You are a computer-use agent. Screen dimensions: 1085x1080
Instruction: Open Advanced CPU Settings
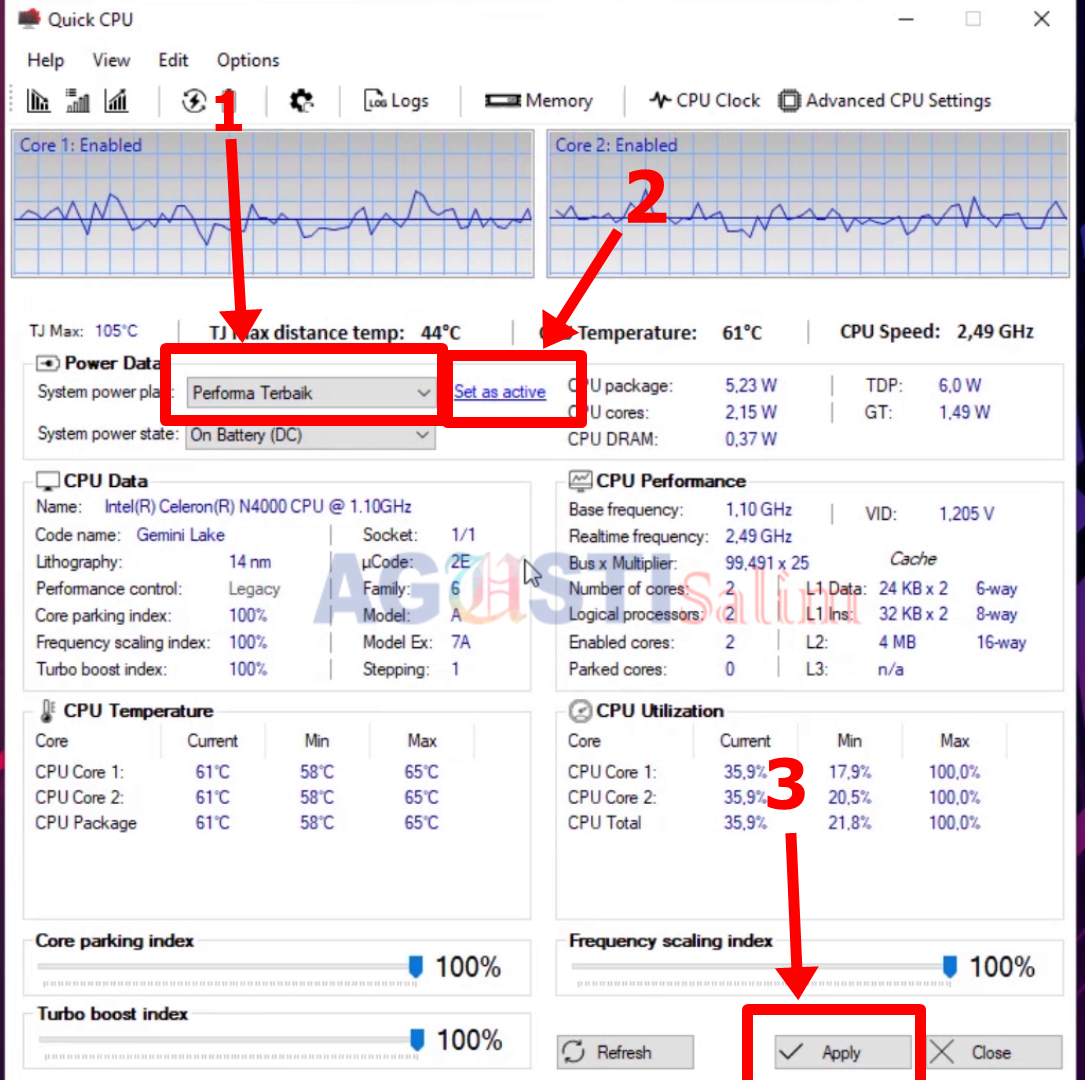[x=884, y=101]
